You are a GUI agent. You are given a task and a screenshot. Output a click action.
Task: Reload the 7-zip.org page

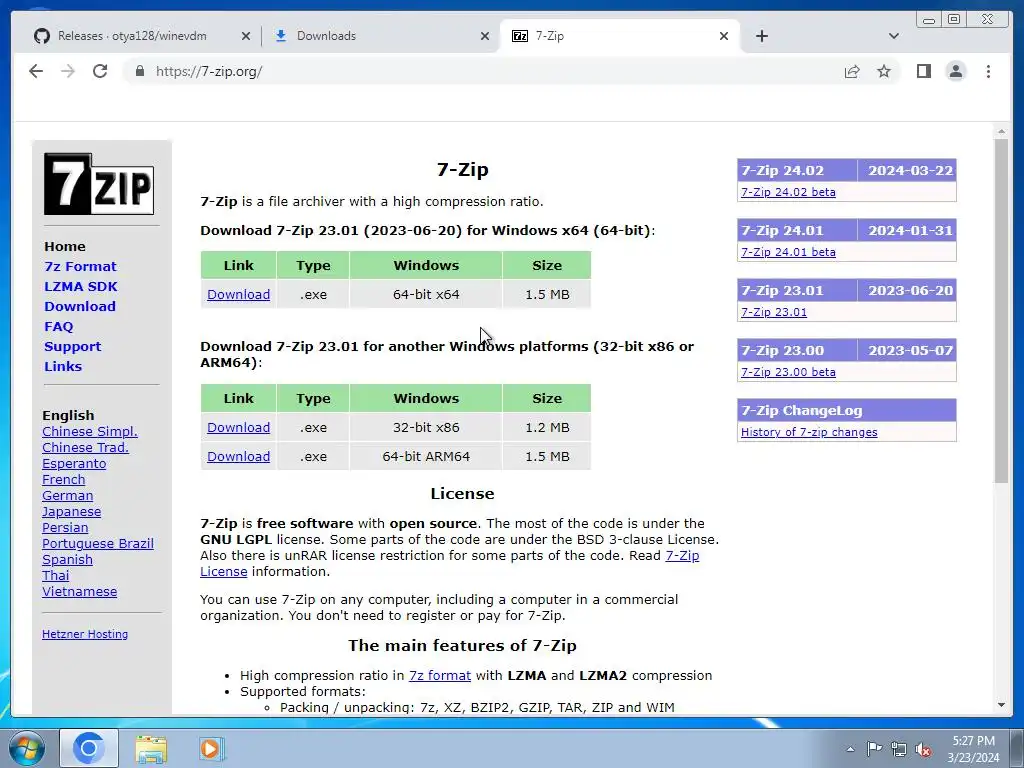tap(100, 71)
